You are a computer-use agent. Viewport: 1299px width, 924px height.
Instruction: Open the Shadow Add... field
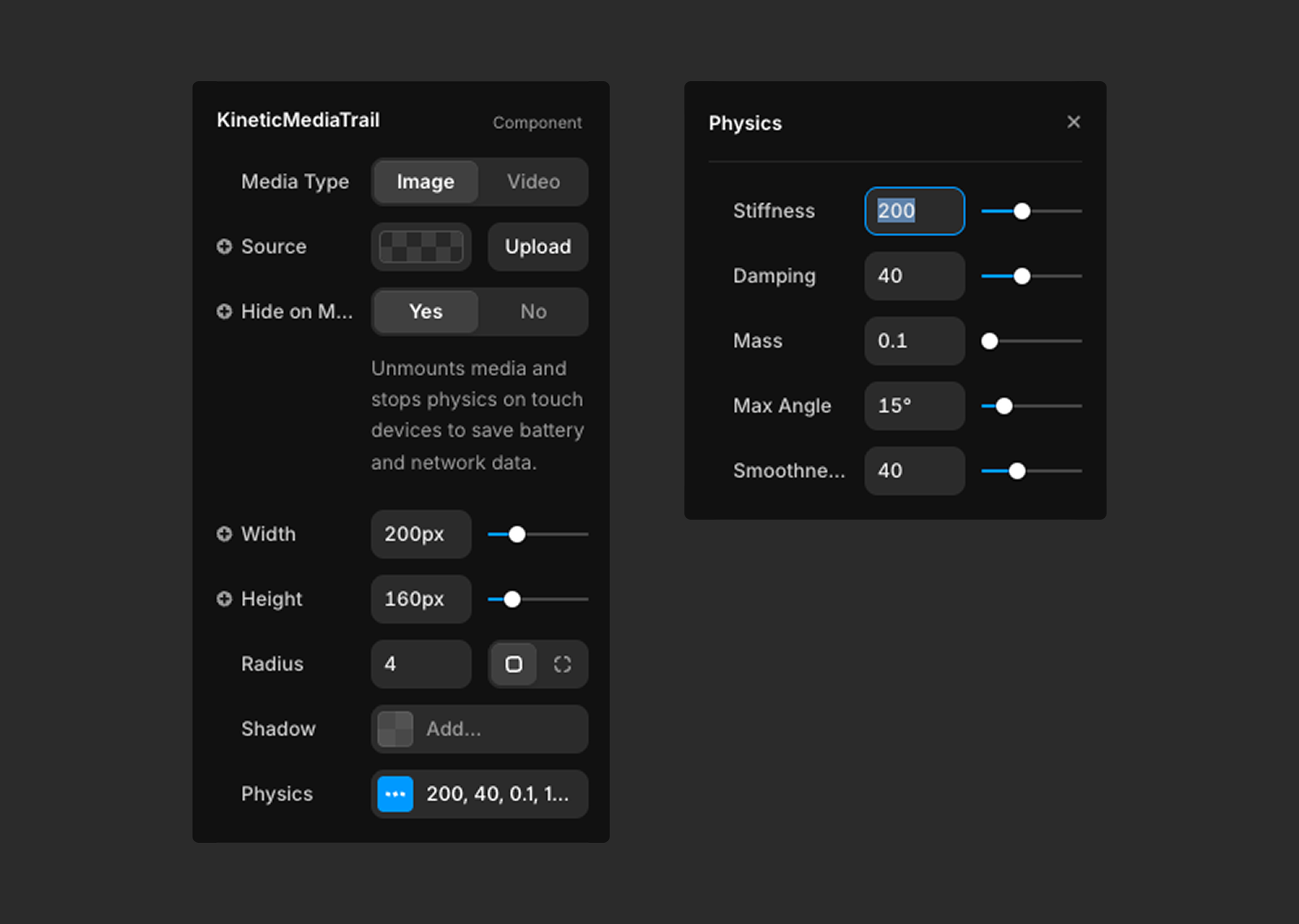(497, 729)
